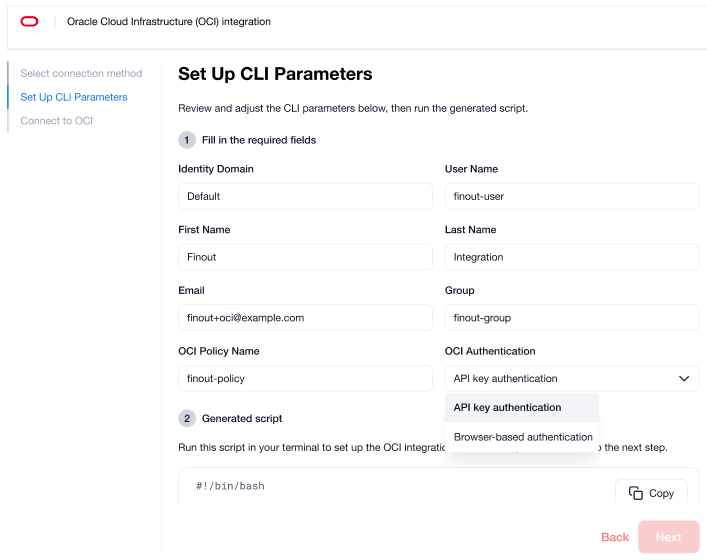Click the First Name input

pyautogui.click(x=305, y=257)
